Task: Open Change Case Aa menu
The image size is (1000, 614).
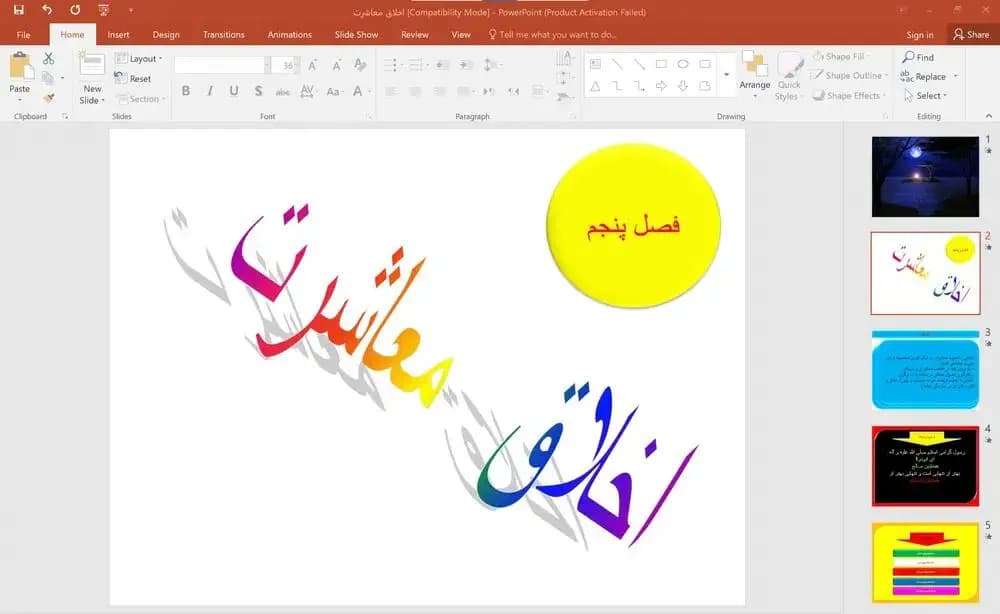Action: coord(333,92)
